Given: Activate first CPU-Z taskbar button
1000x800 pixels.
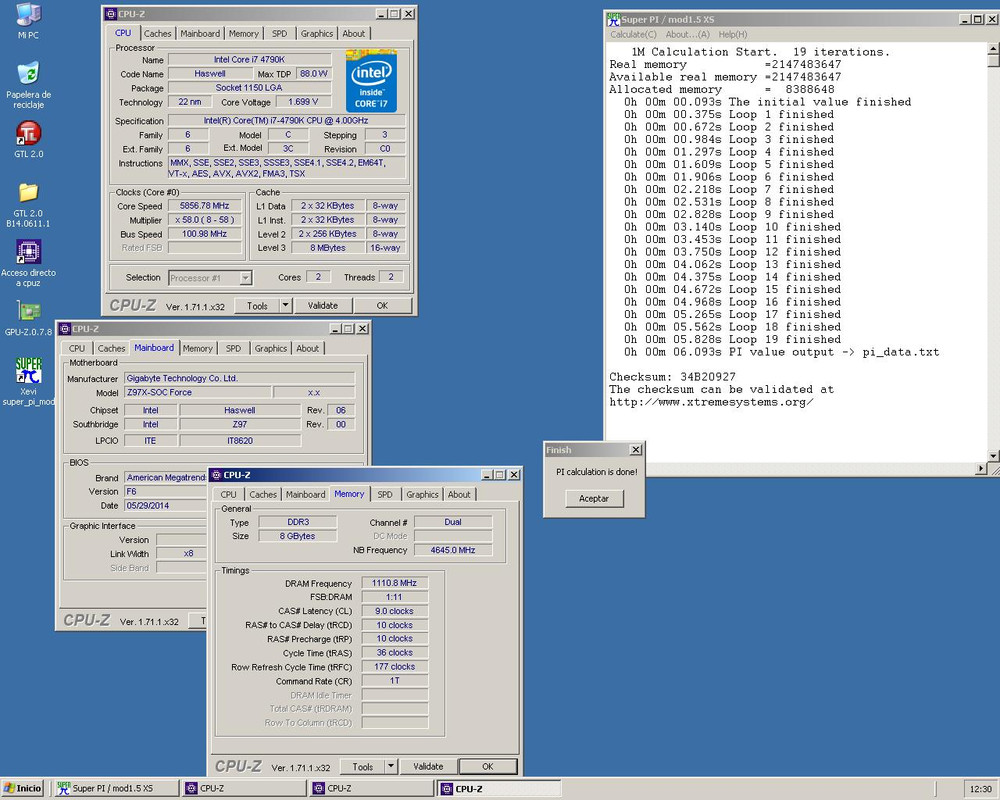Looking at the screenshot, I should [244, 789].
